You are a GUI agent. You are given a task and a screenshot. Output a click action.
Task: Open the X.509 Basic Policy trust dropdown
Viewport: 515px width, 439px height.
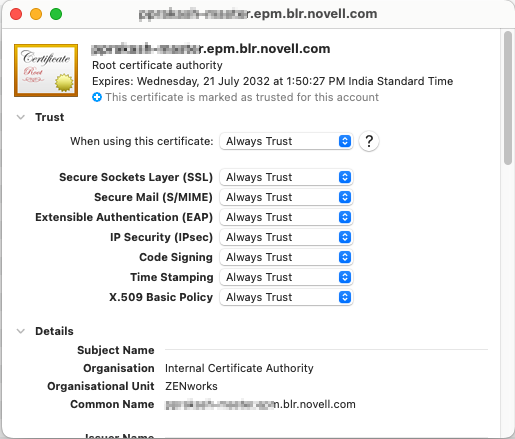(x=286, y=297)
